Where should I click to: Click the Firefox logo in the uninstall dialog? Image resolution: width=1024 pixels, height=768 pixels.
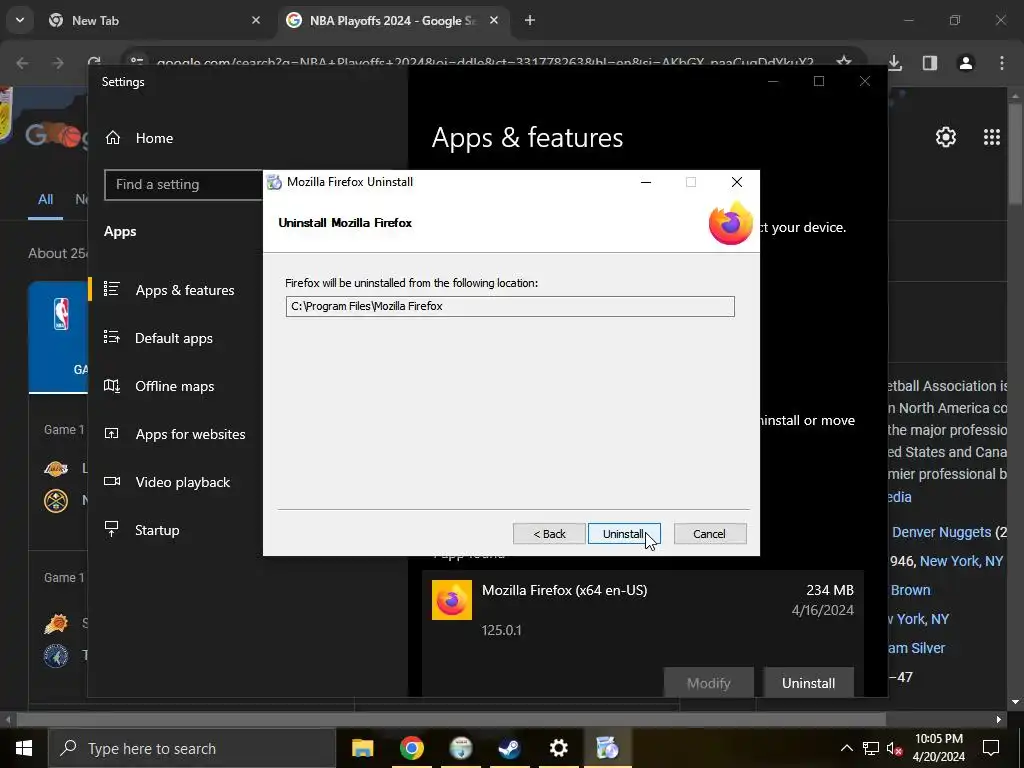tap(731, 223)
